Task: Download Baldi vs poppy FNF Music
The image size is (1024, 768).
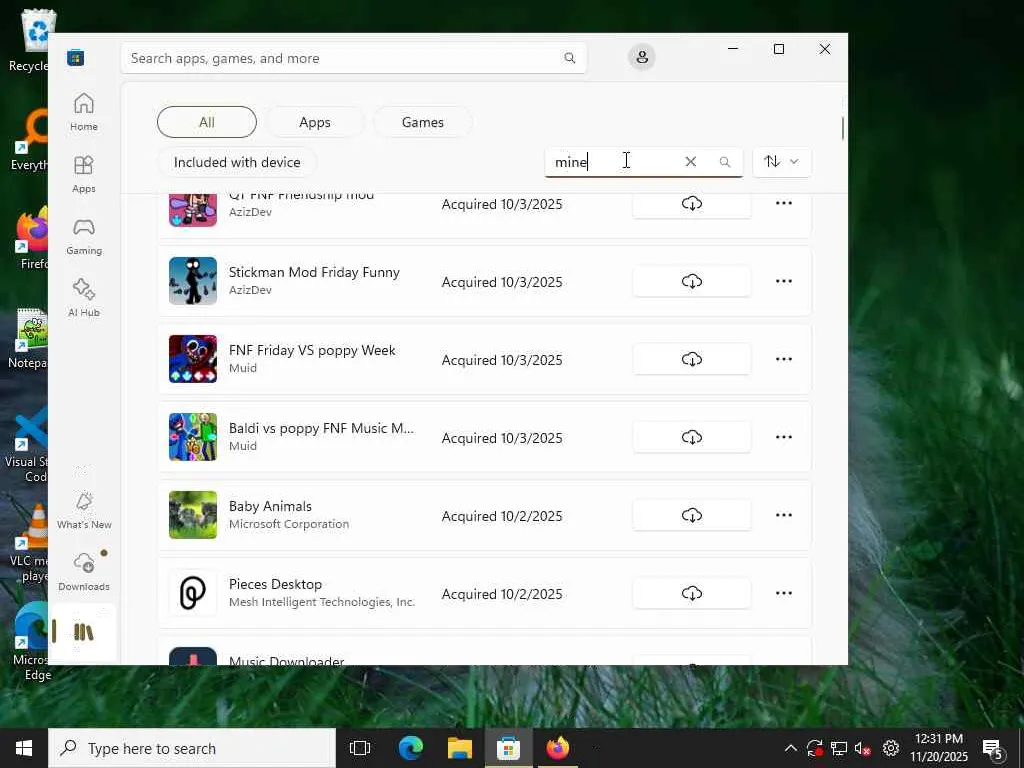Action: tap(692, 437)
